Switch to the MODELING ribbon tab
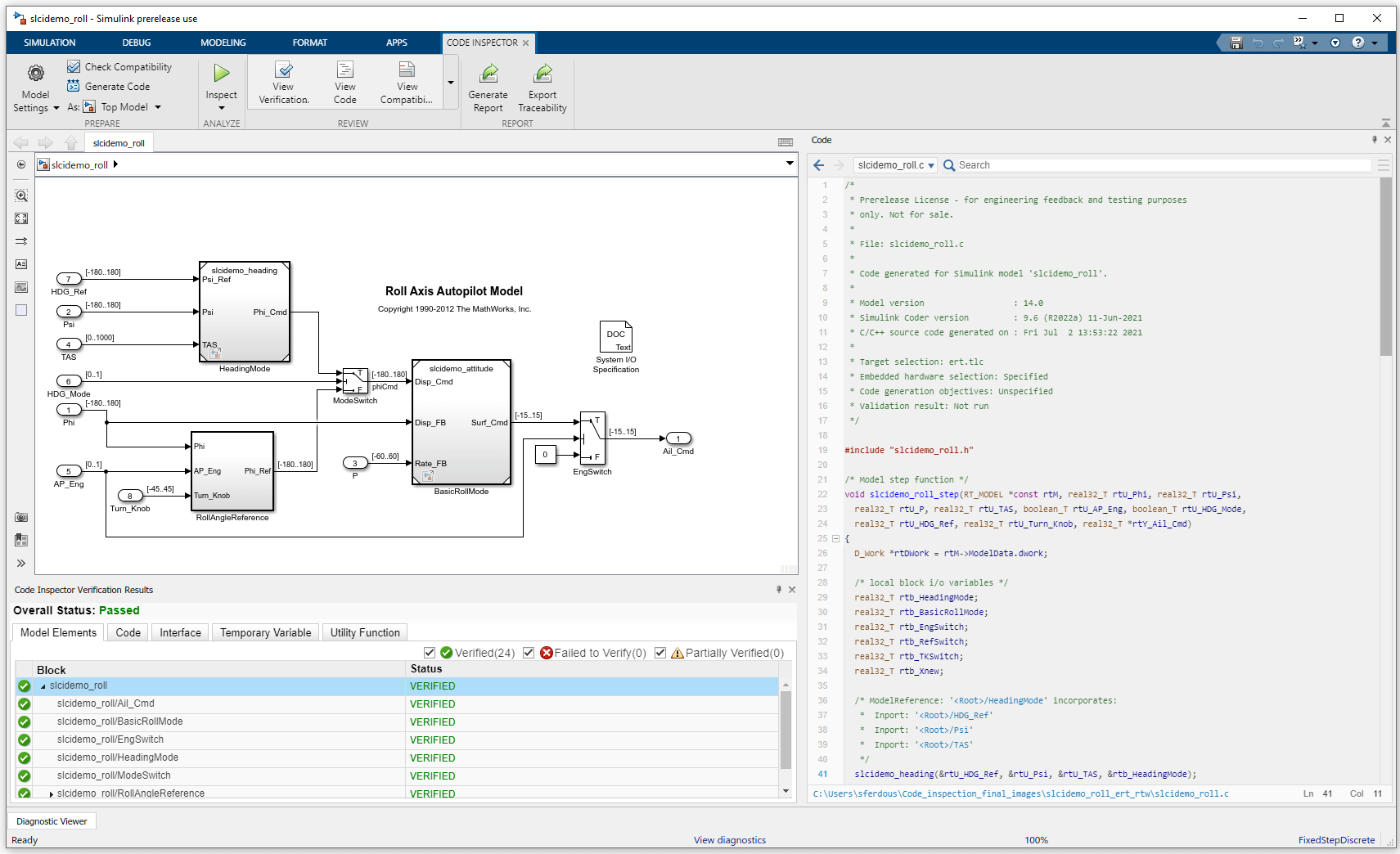Screen dimensions: 1400x854 223,43
